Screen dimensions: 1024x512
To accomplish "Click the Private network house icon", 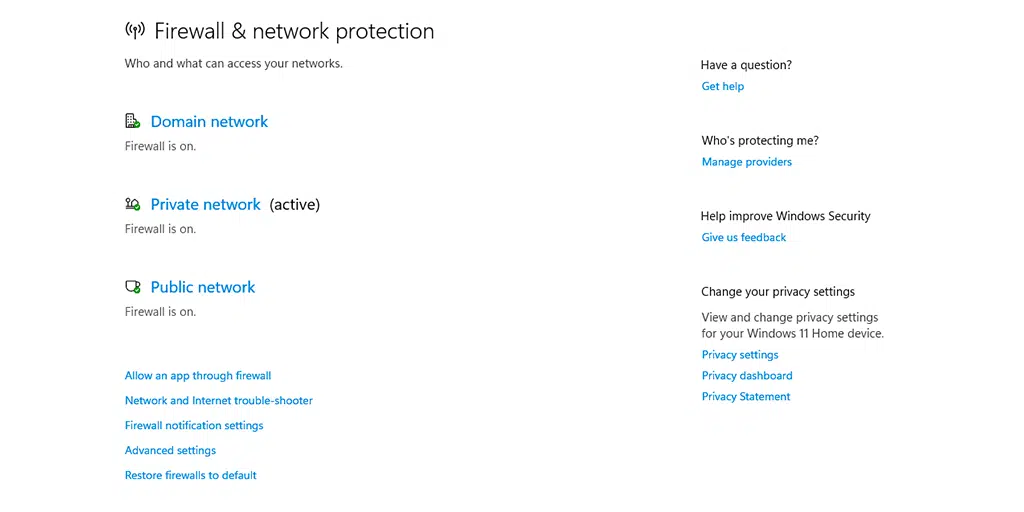I will point(132,204).
